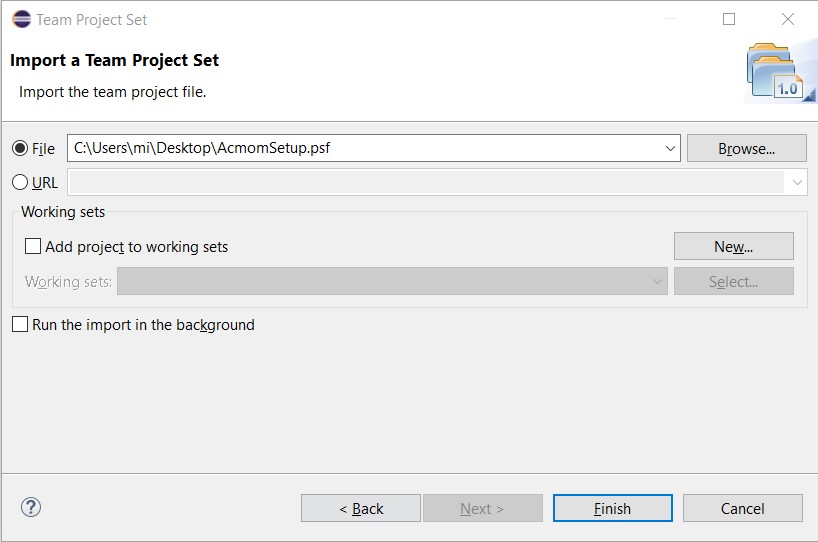Check Run the import in the background
The image size is (818, 542).
(x=20, y=324)
